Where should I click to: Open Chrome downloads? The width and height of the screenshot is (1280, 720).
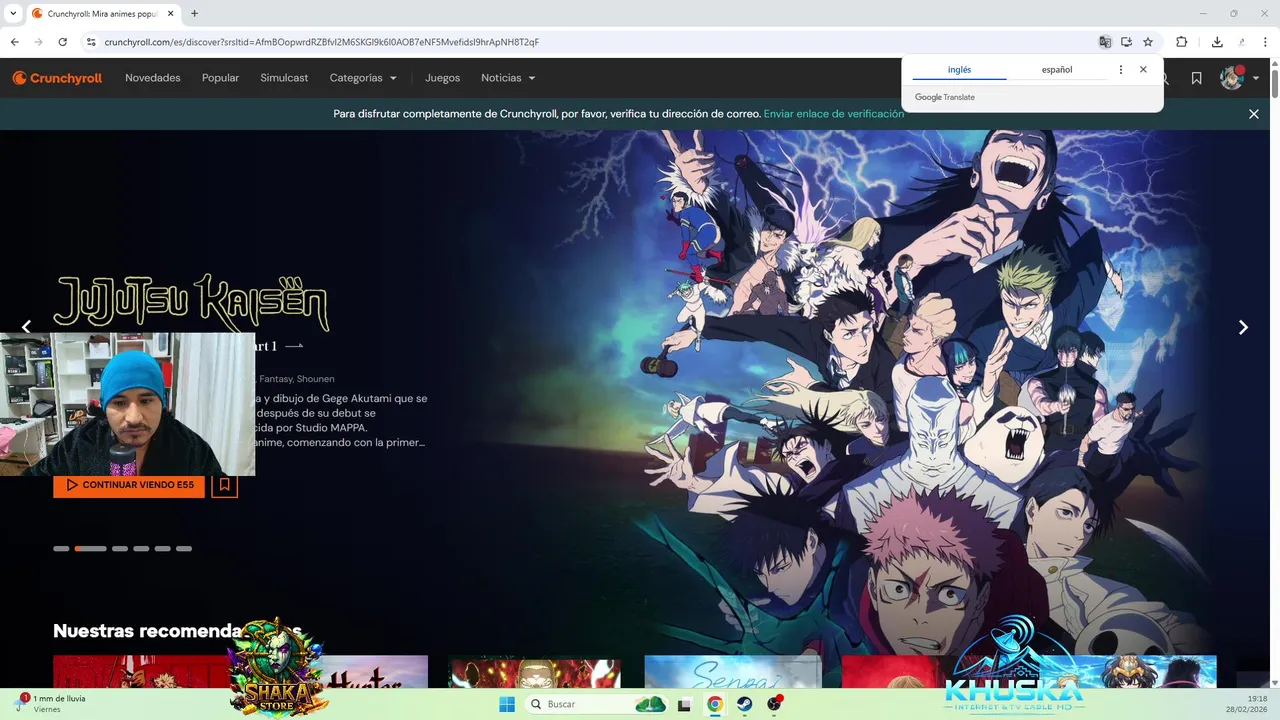[1217, 42]
